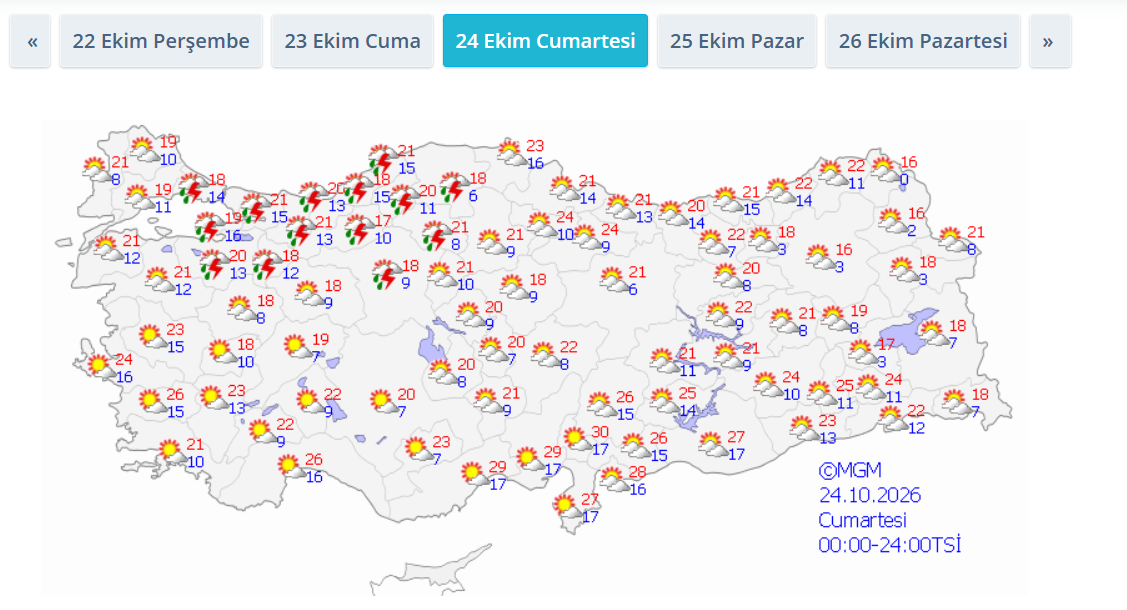This screenshot has height=610, width=1127.
Task: Click the ©MGM copyright label
Action: [x=850, y=471]
